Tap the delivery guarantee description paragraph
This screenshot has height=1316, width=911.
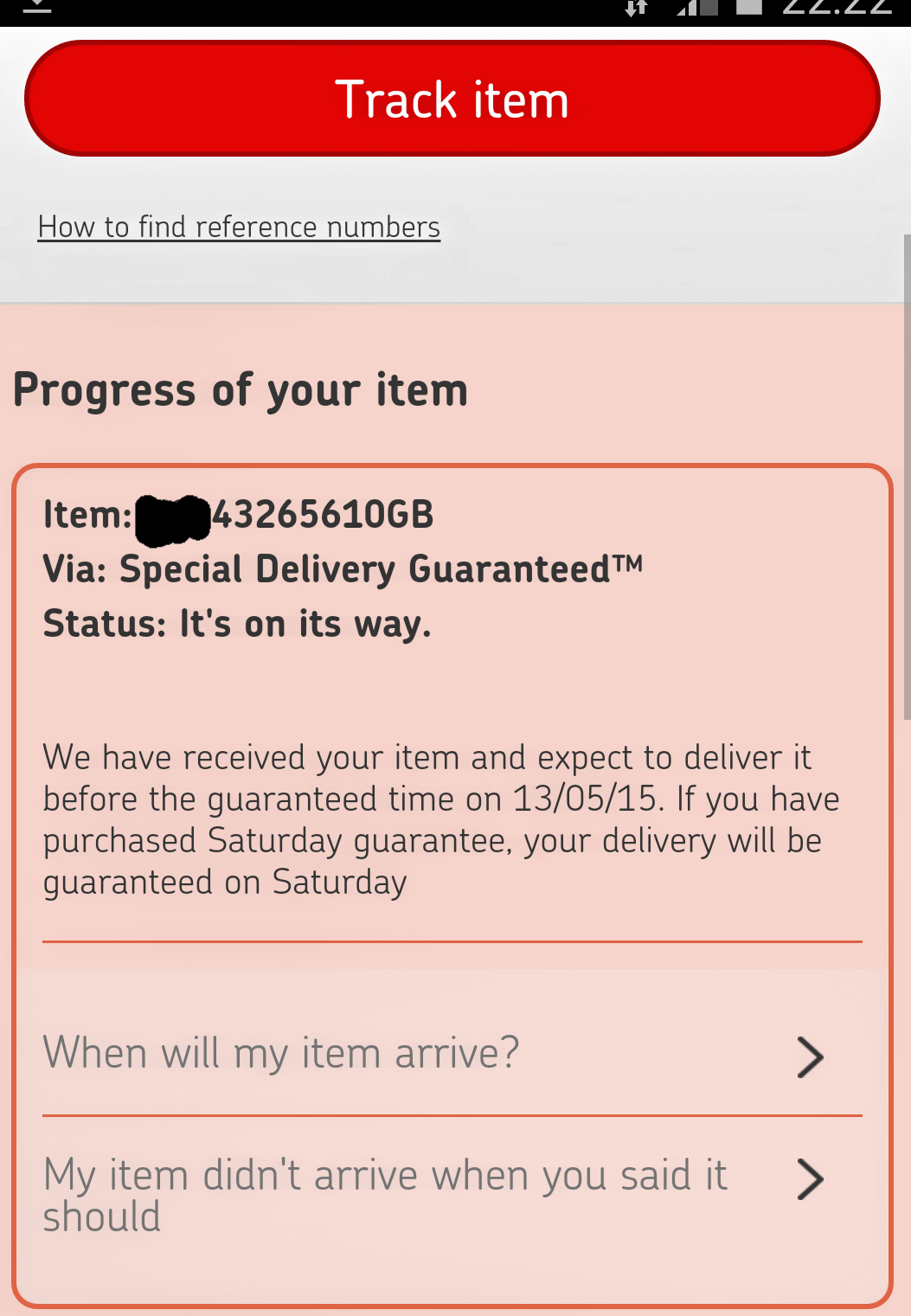441,820
